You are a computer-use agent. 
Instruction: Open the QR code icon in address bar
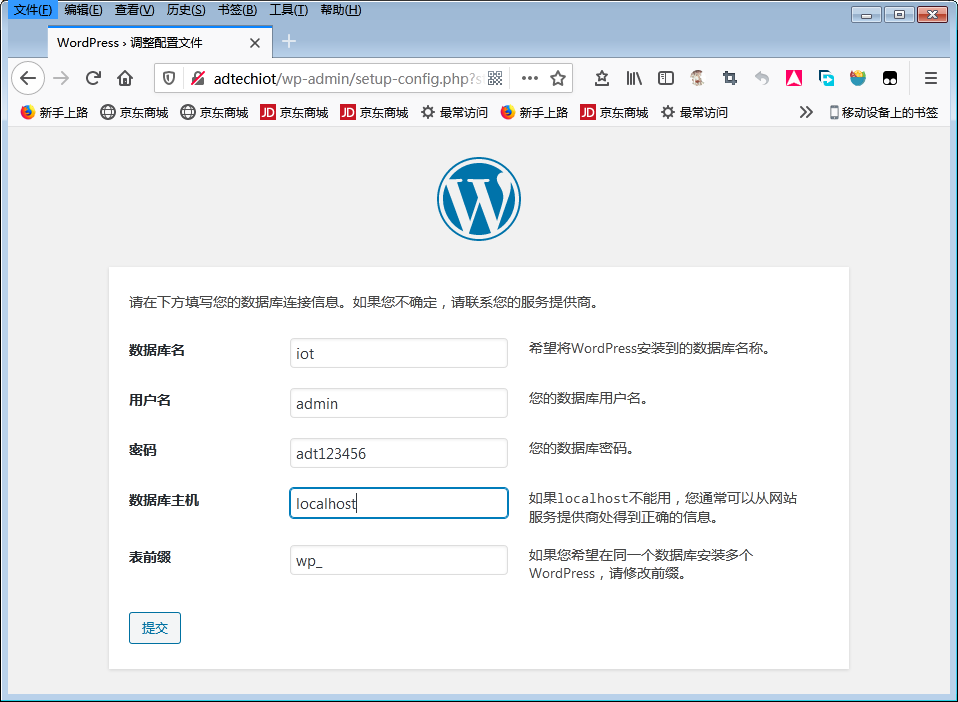(x=495, y=78)
